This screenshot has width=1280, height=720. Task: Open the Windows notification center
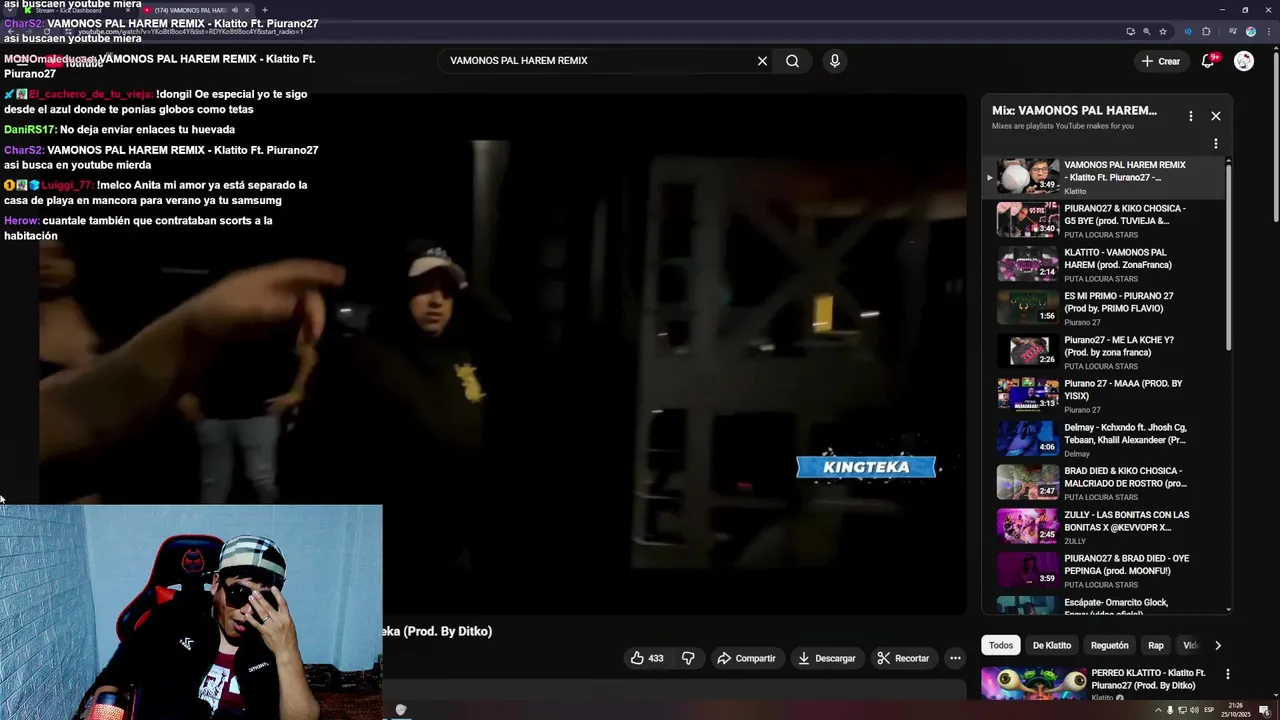click(1264, 710)
